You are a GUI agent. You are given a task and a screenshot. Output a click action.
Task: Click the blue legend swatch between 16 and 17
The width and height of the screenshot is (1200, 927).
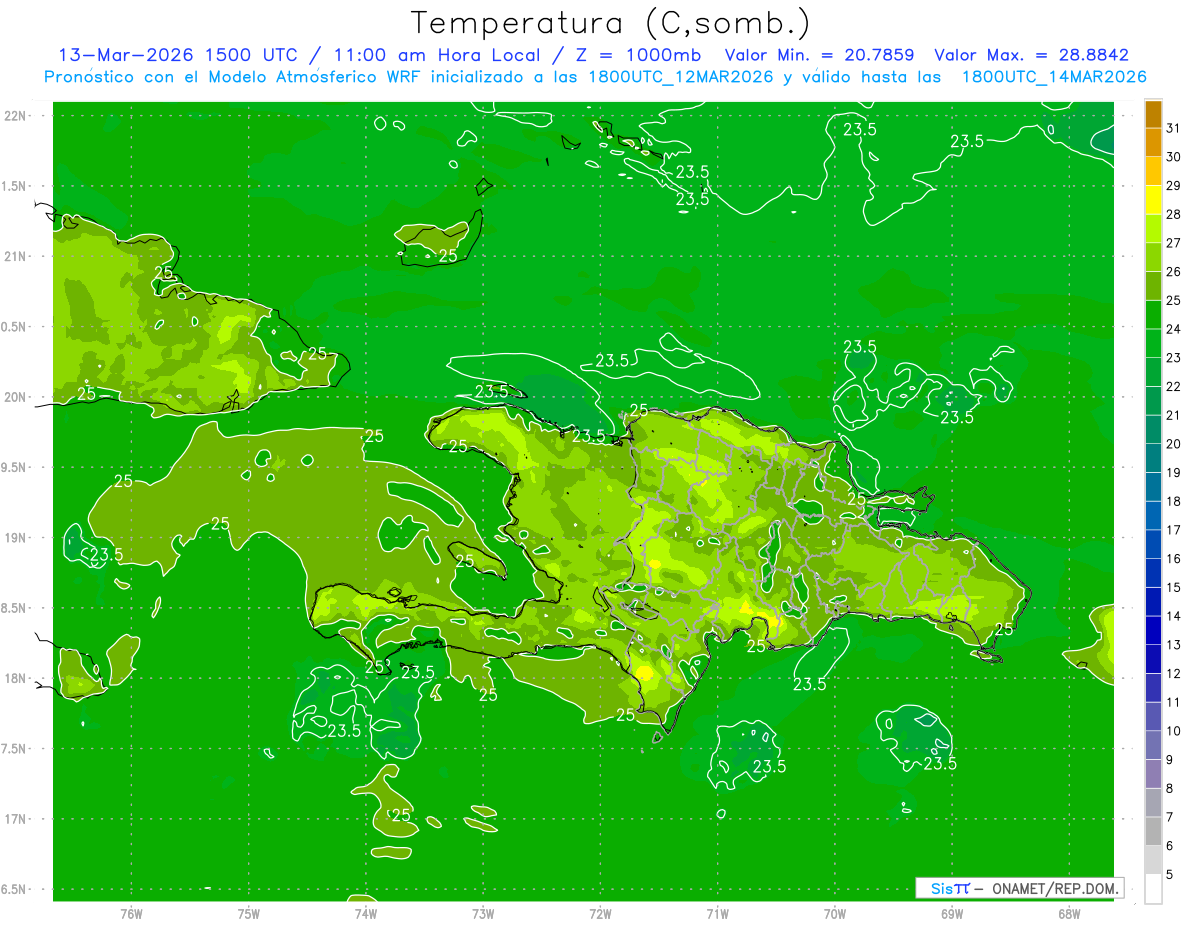pyautogui.click(x=1153, y=544)
